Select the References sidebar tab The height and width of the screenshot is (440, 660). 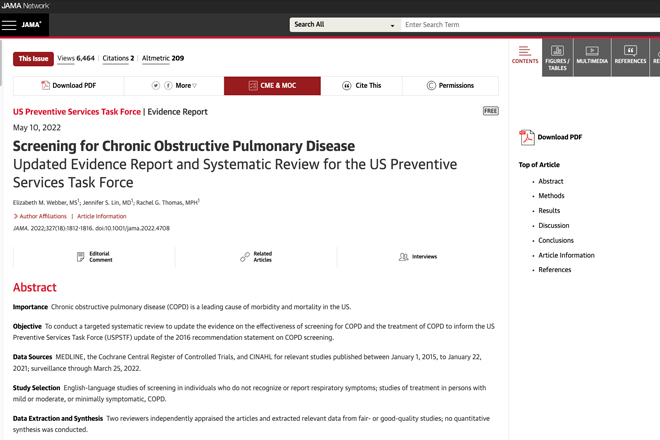pos(630,58)
